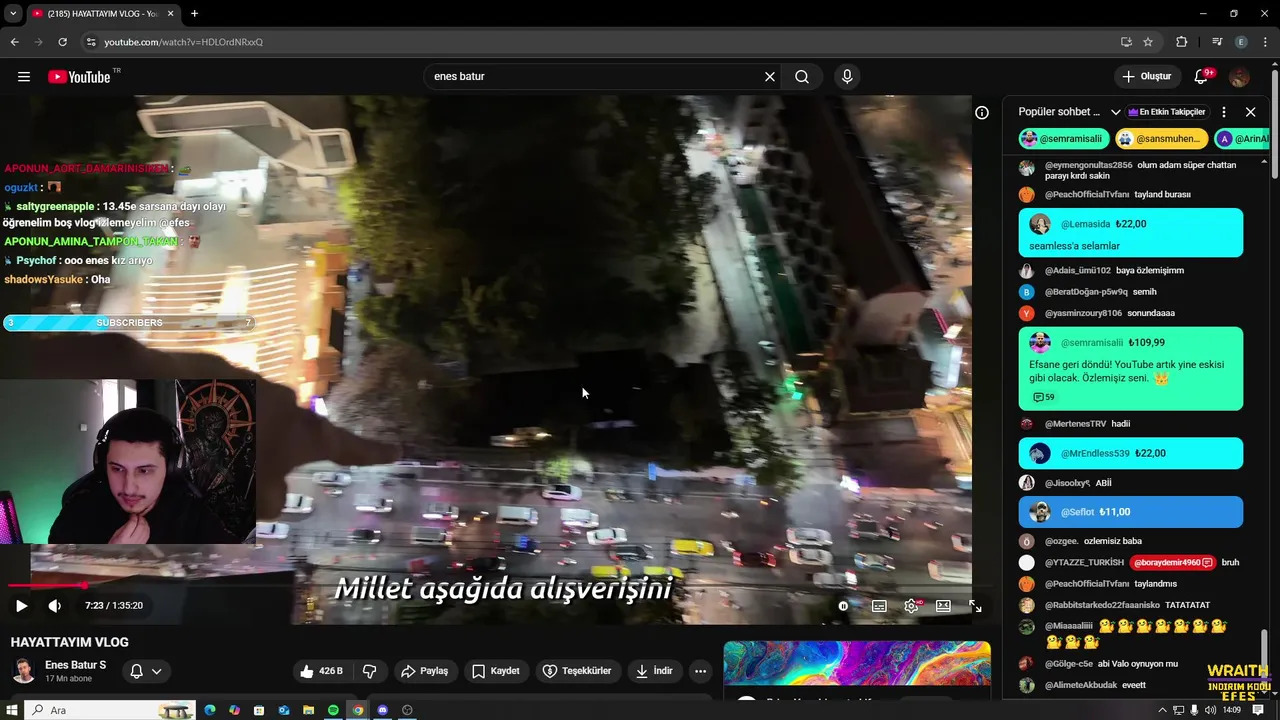Click the Teşekkürler thanks button
Image resolution: width=1280 pixels, height=720 pixels.
point(576,671)
